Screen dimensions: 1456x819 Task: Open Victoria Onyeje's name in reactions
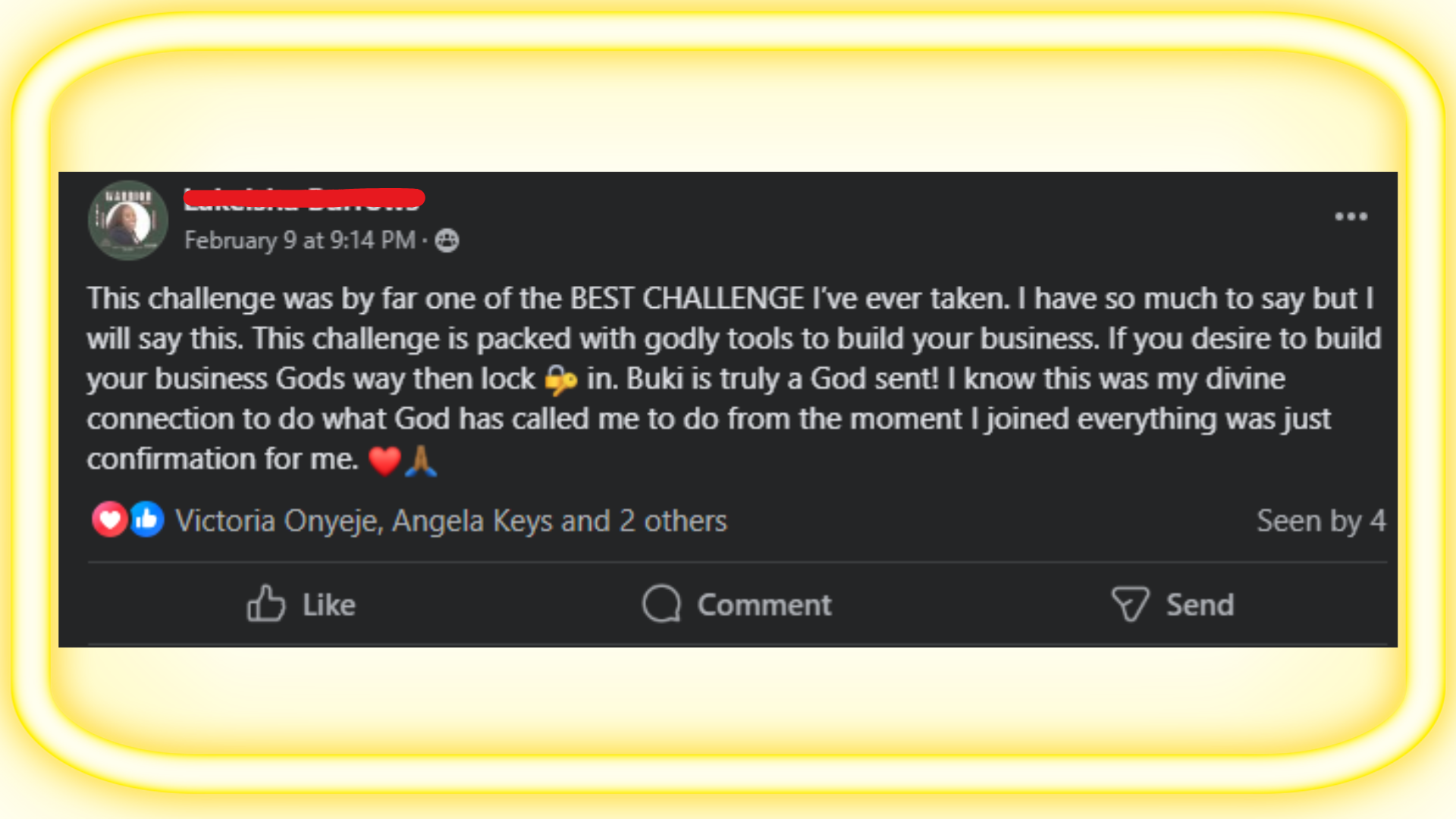(278, 521)
